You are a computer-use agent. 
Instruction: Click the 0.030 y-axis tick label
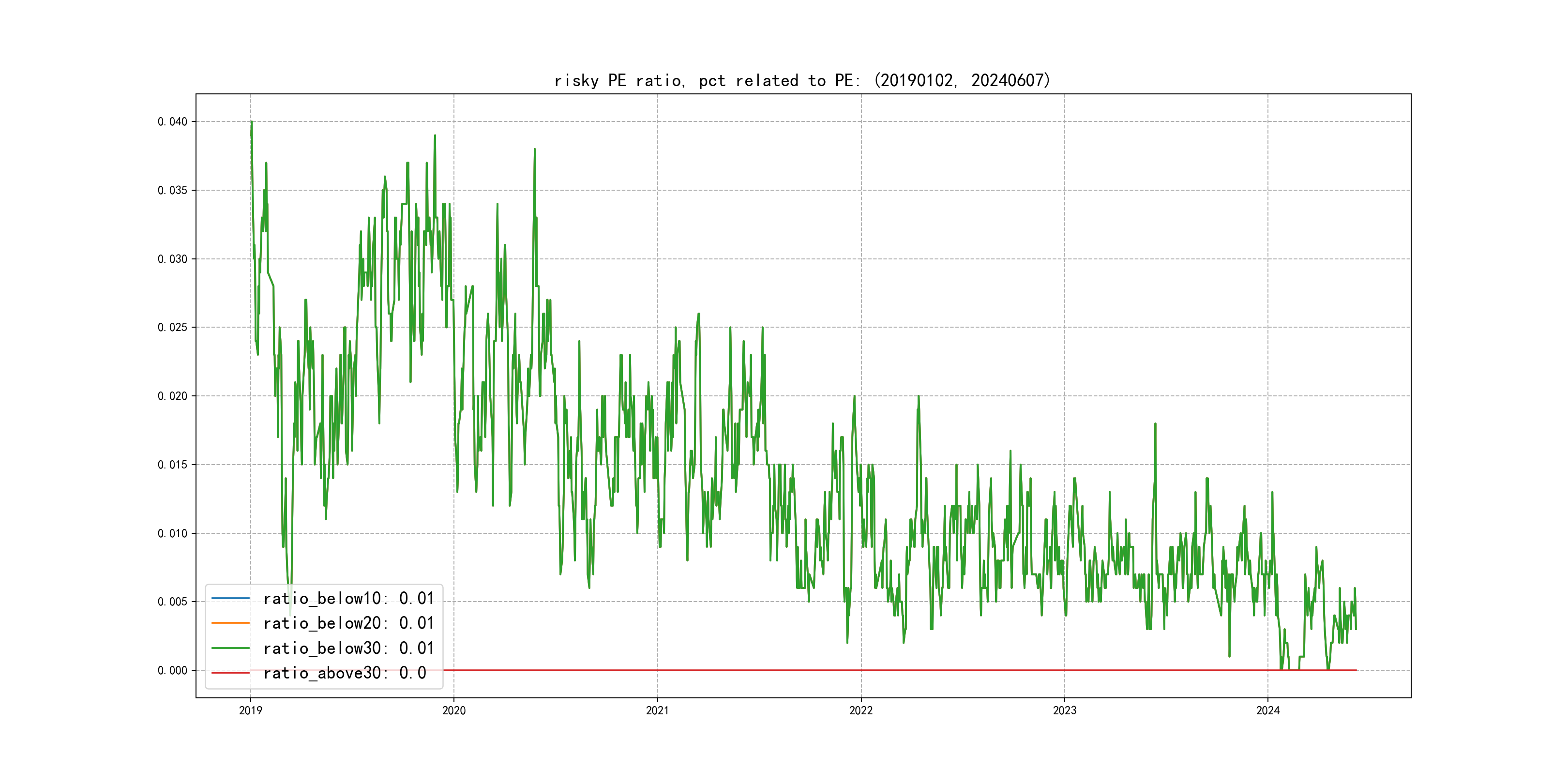(172, 259)
